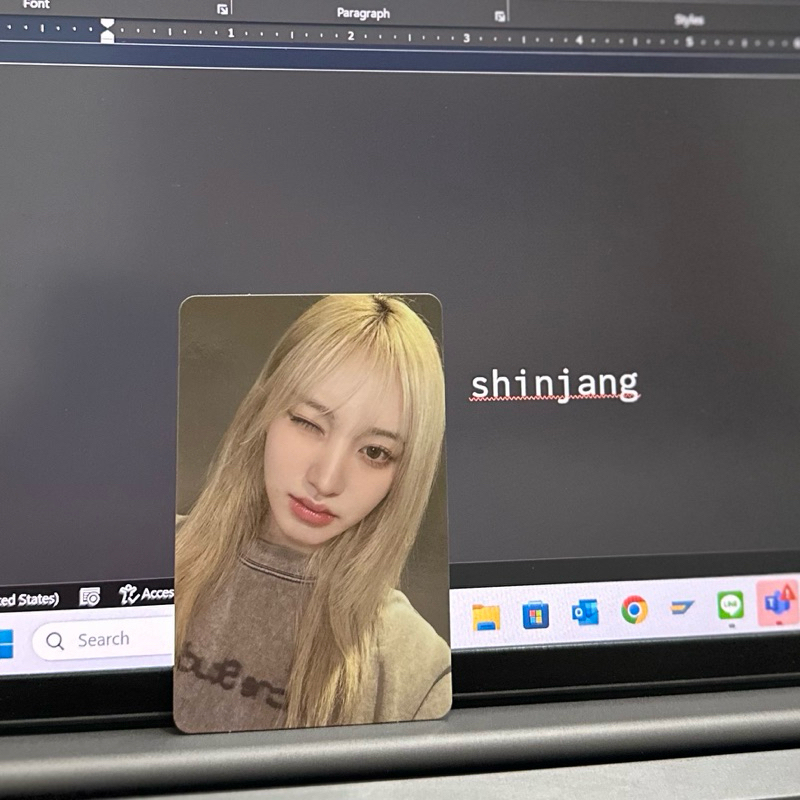Click the magnifier icon in the Search box
The width and height of the screenshot is (800, 800).
(55, 638)
